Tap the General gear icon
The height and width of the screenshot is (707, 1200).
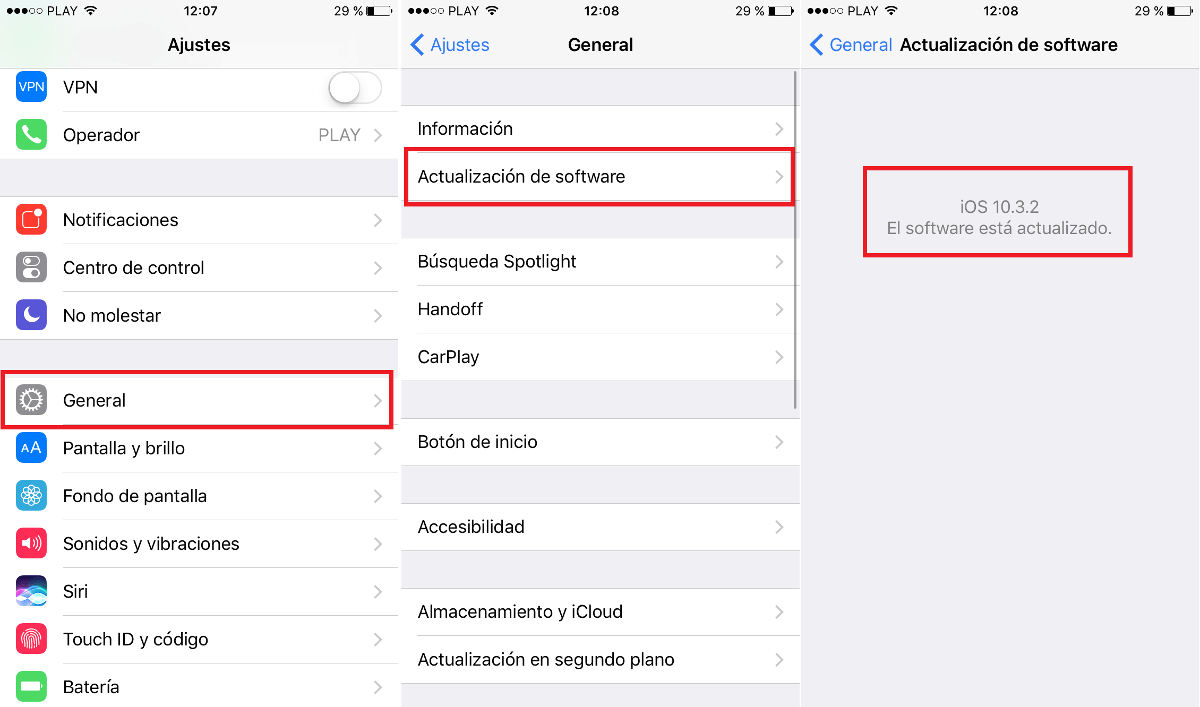(x=32, y=400)
